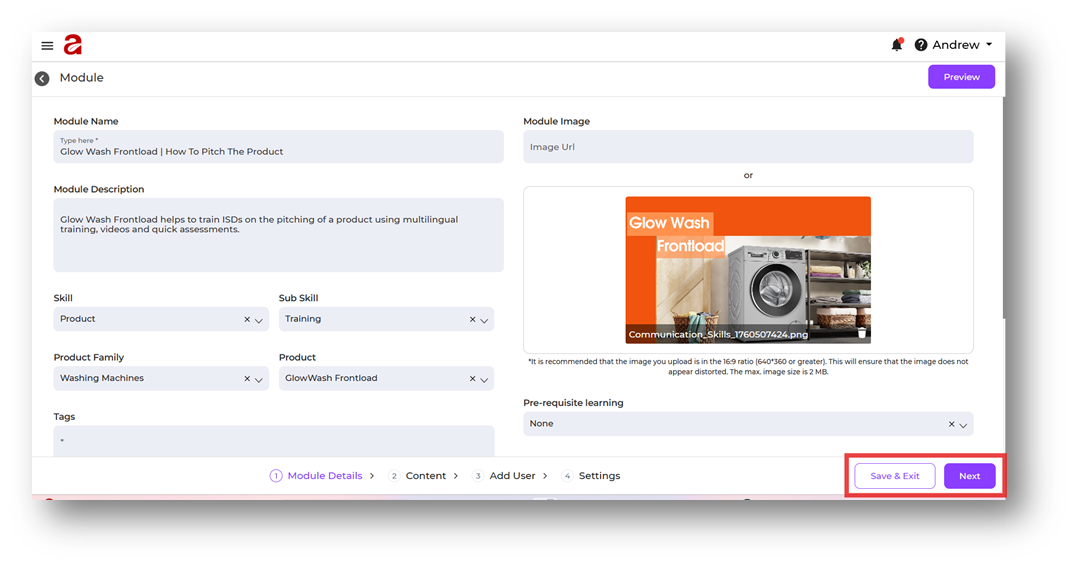Screen dimensions: 1072x565
Task: Open the Andrew user account menu
Action: (962, 45)
